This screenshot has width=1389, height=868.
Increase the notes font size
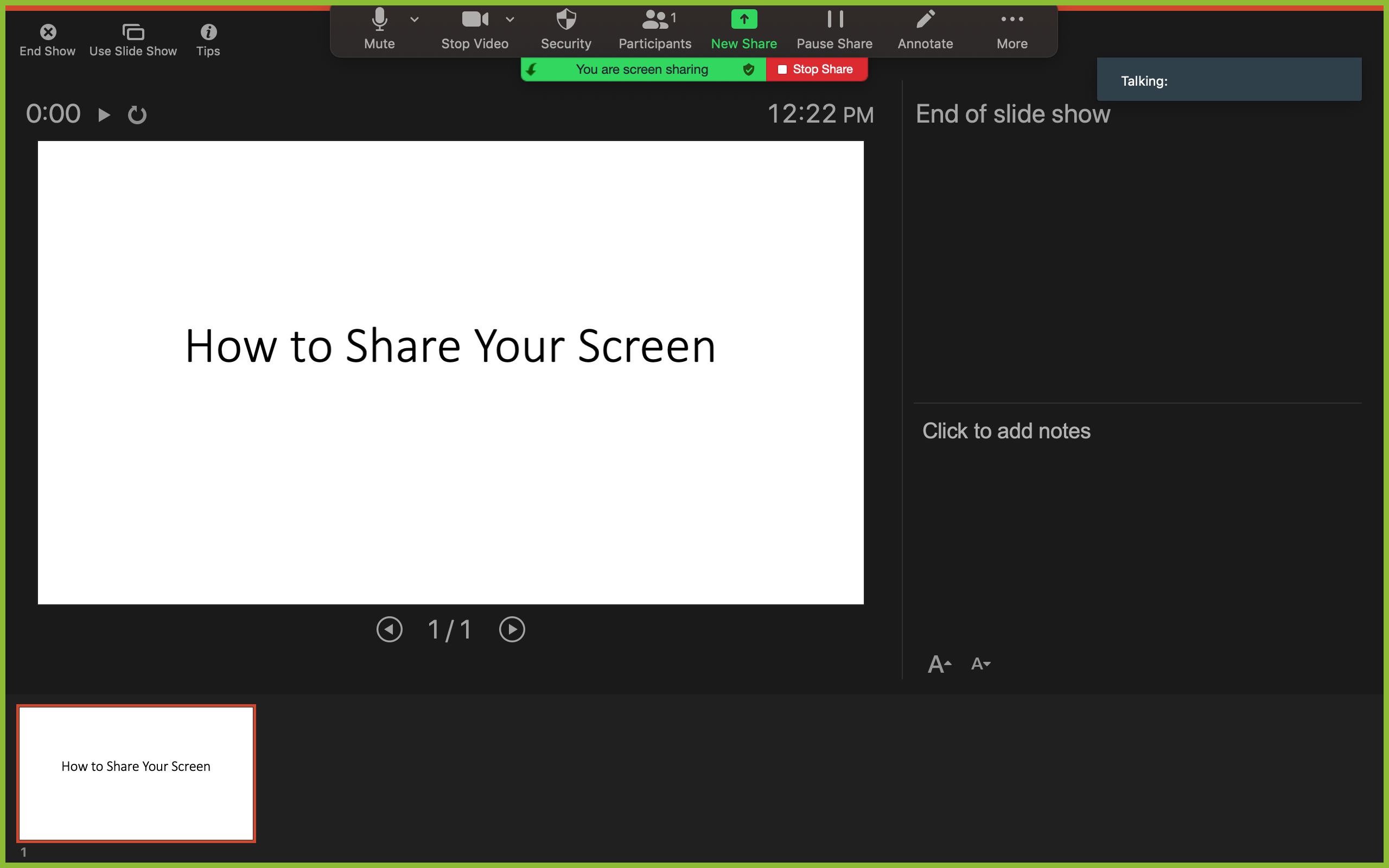(x=939, y=664)
